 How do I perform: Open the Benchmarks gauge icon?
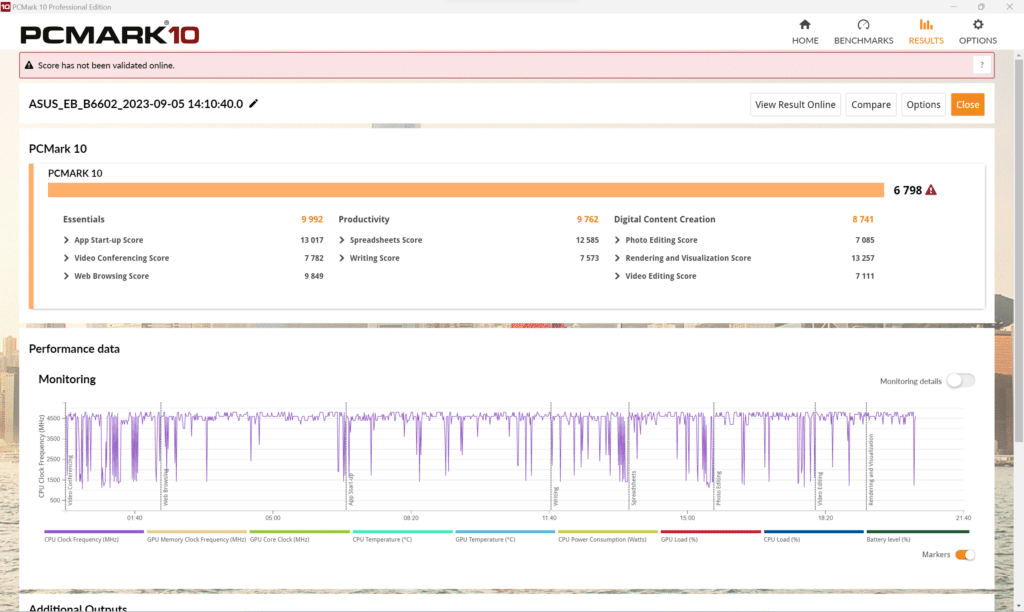click(x=863, y=25)
